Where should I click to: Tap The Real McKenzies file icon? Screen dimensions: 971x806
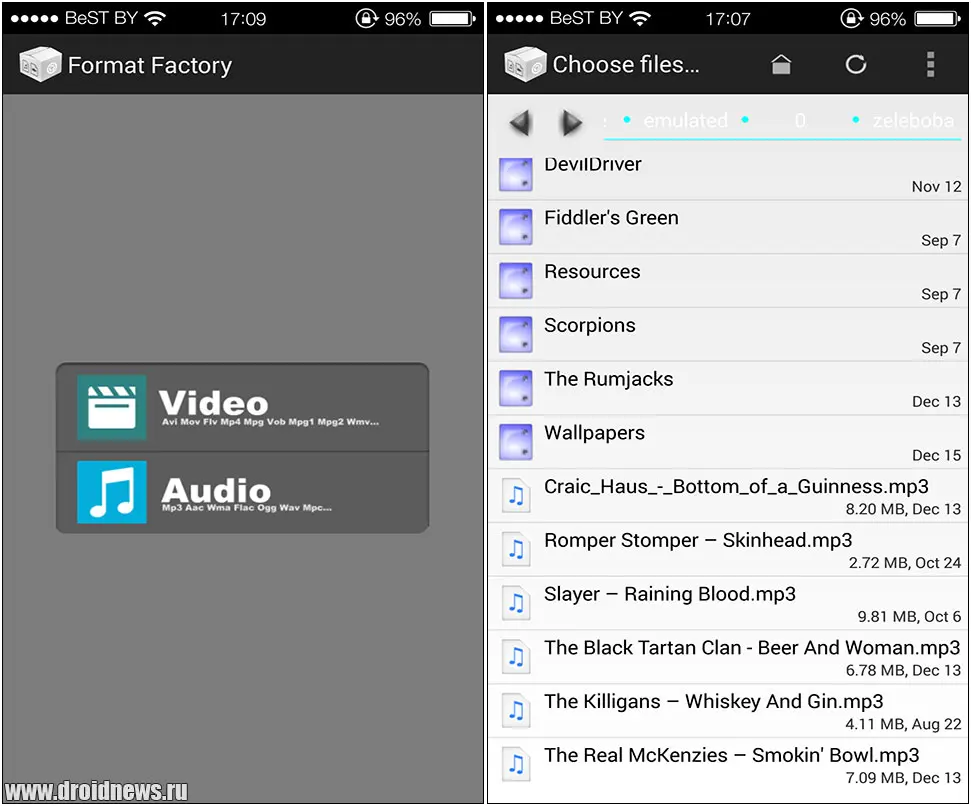tap(516, 765)
